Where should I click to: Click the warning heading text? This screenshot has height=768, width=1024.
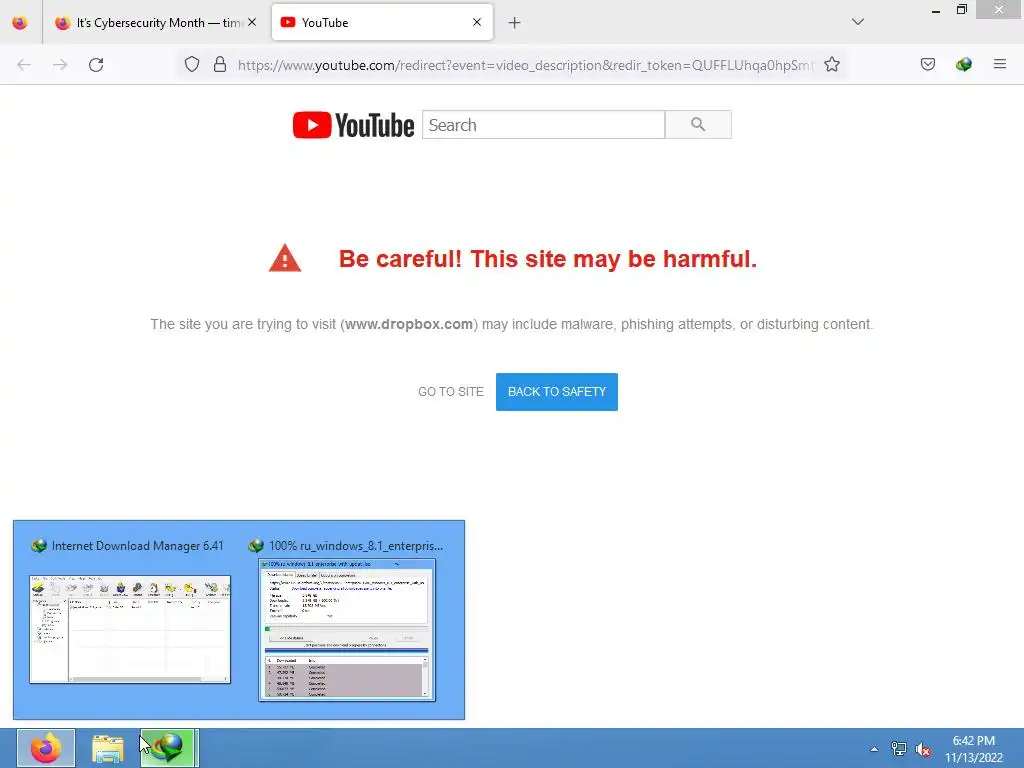click(547, 259)
